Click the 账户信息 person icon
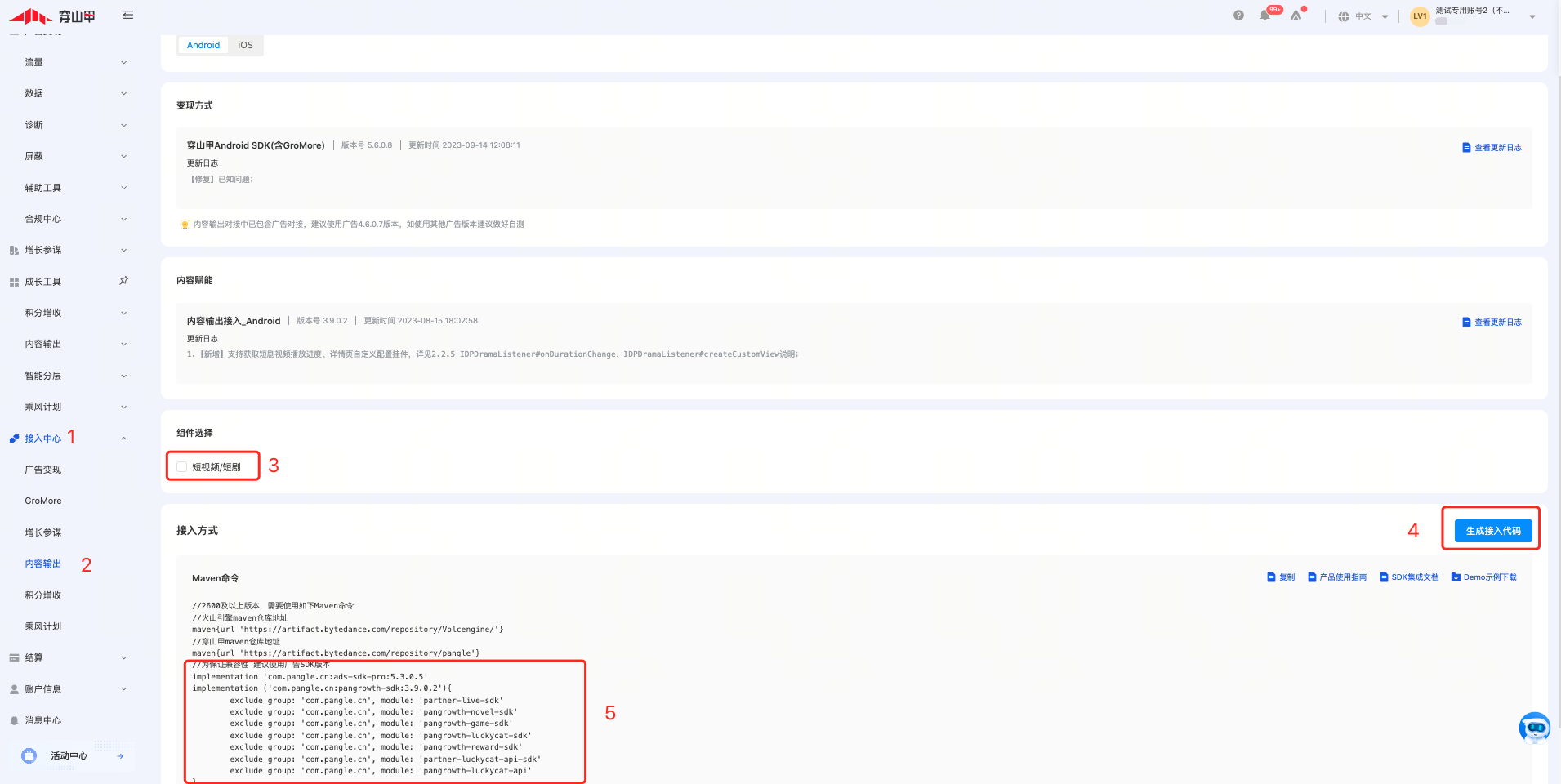Viewport: 1561px width, 784px height. (x=14, y=689)
